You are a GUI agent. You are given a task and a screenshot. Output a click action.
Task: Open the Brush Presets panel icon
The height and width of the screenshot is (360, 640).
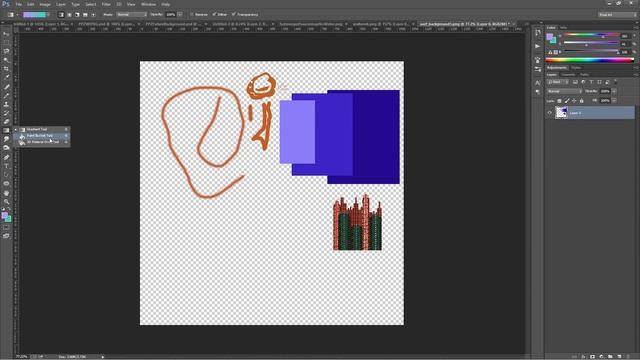(538, 69)
